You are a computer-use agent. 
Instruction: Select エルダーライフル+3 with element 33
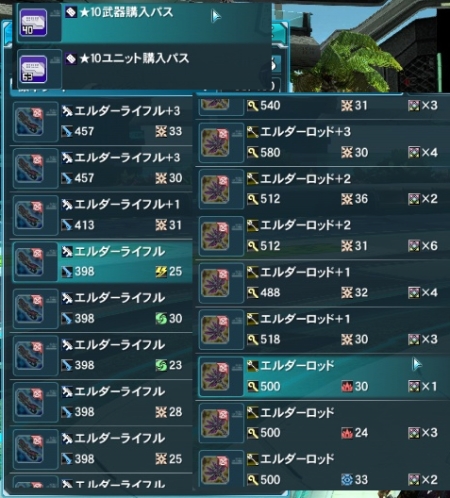(101, 121)
